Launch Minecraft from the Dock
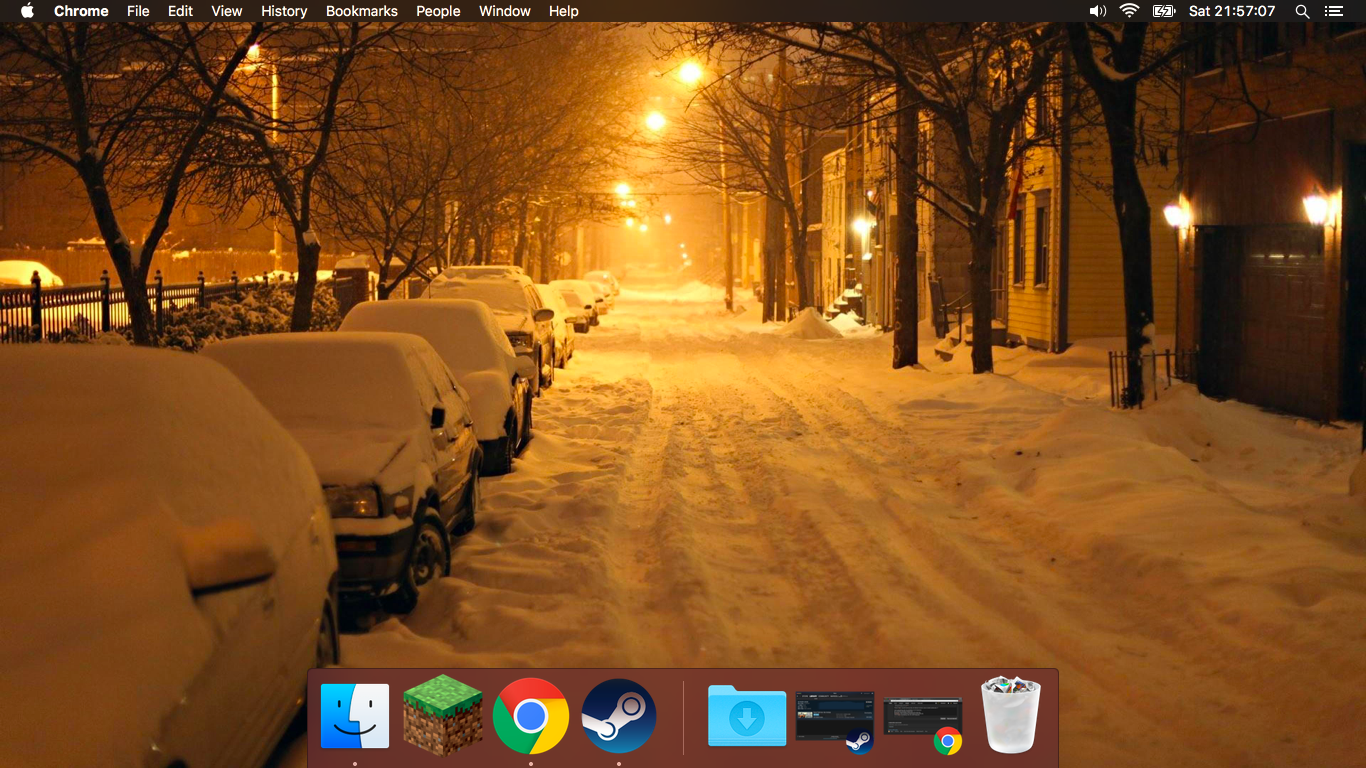 (443, 715)
